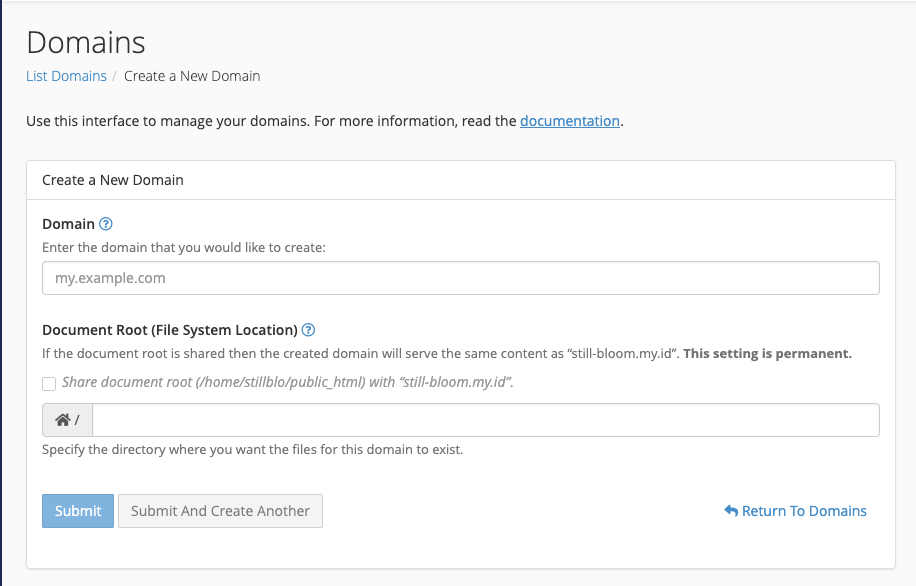The width and height of the screenshot is (916, 586).
Task: Click the 'Specify the directory' hint text
Action: (x=252, y=450)
